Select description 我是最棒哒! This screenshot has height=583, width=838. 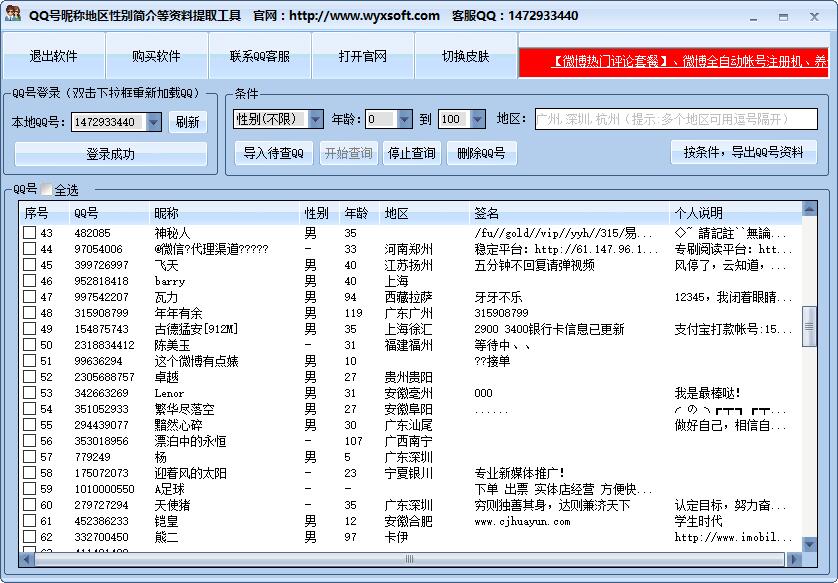click(x=708, y=393)
